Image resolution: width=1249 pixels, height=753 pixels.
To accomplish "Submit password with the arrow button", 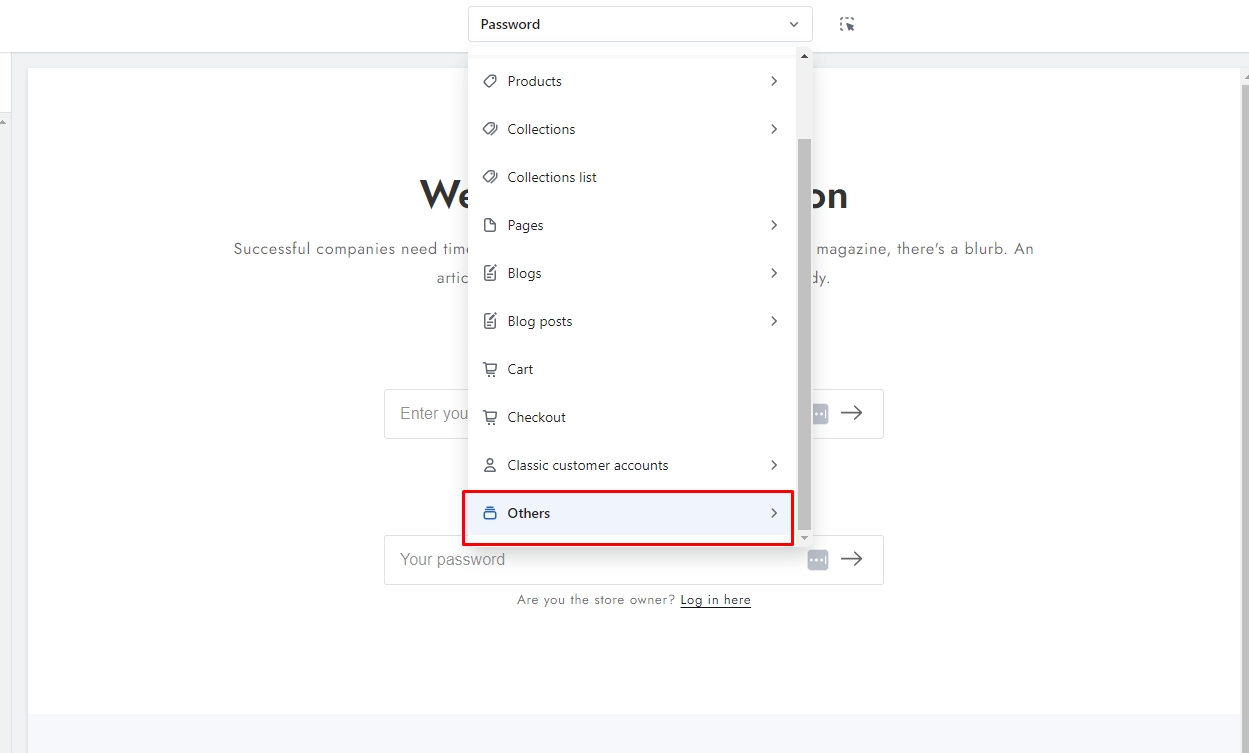I will [851, 559].
